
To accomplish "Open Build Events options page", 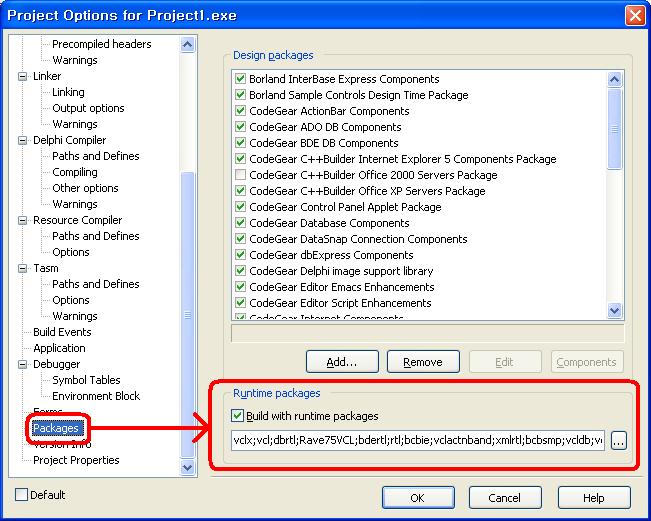I will coord(62,332).
